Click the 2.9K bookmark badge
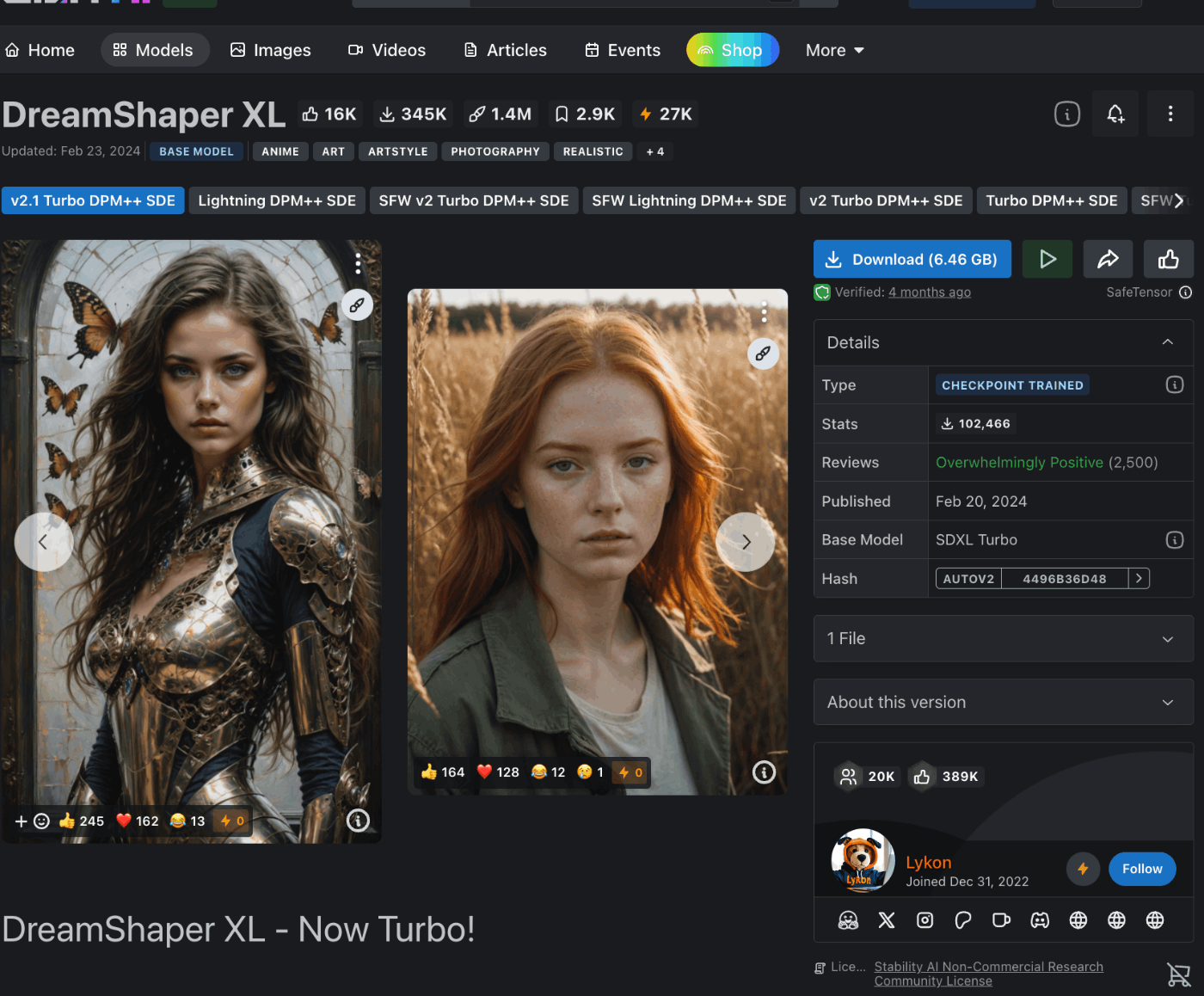 (585, 114)
